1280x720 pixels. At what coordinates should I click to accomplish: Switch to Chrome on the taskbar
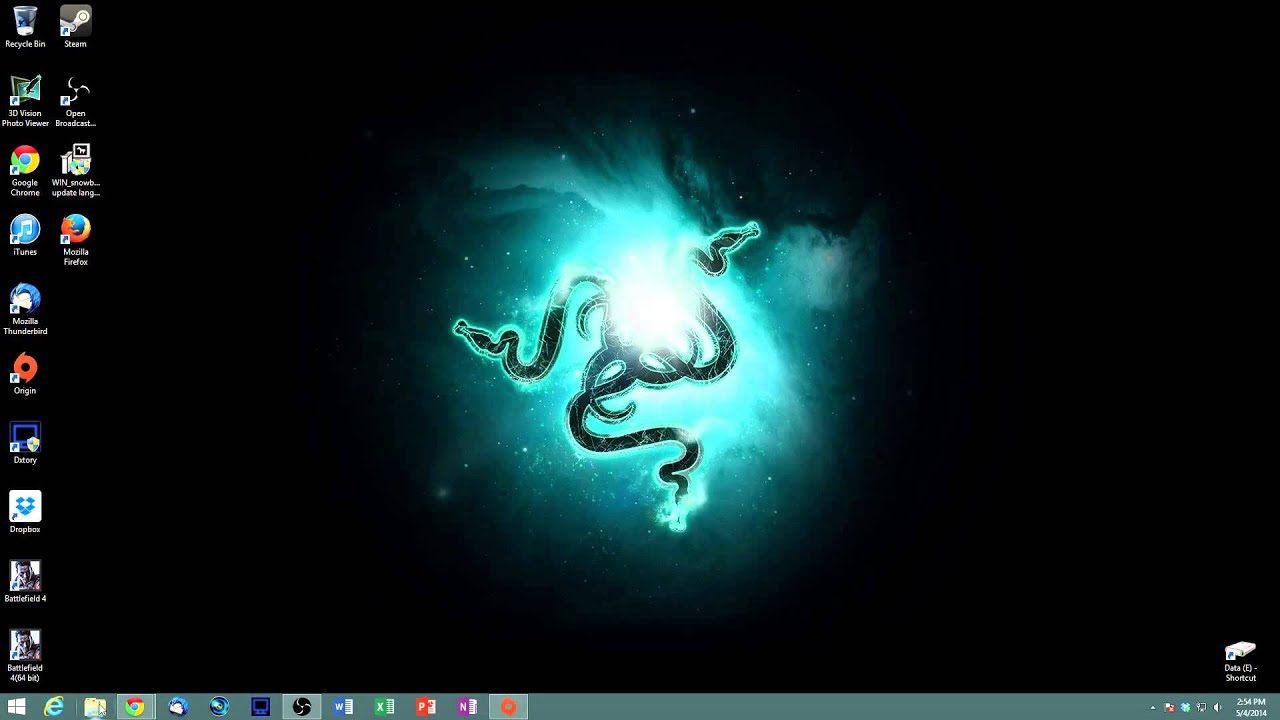coord(135,707)
